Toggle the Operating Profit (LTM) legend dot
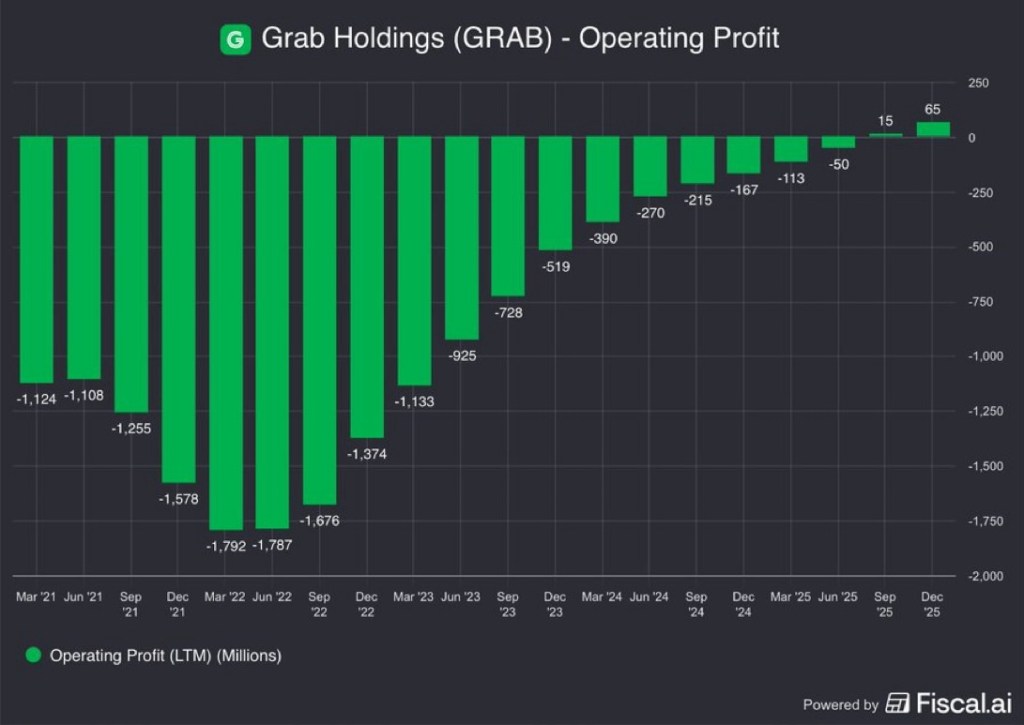The width and height of the screenshot is (1024, 725). [x=33, y=656]
